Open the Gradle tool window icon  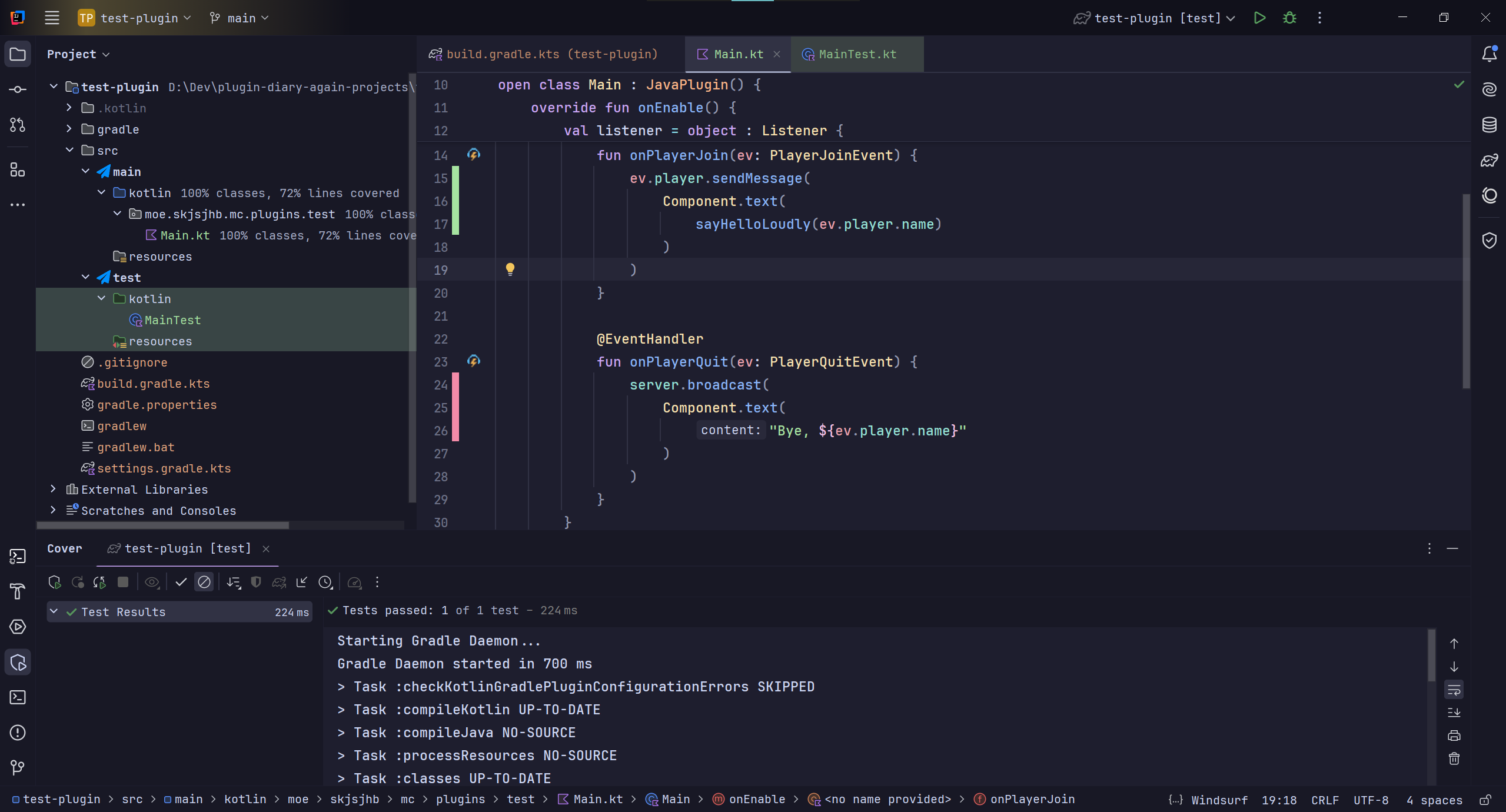point(1489,160)
